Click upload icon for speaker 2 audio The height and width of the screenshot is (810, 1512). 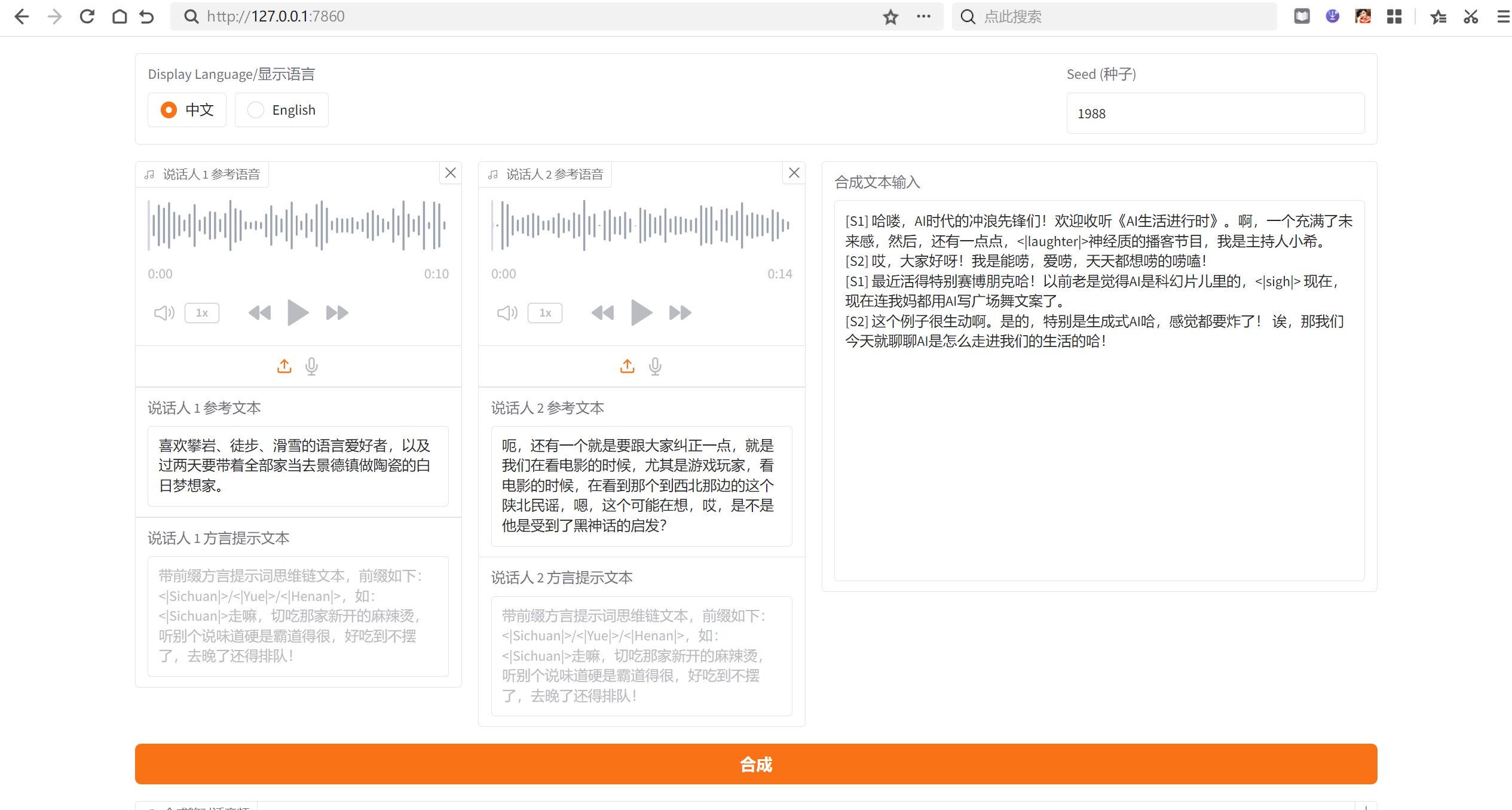[x=628, y=366]
